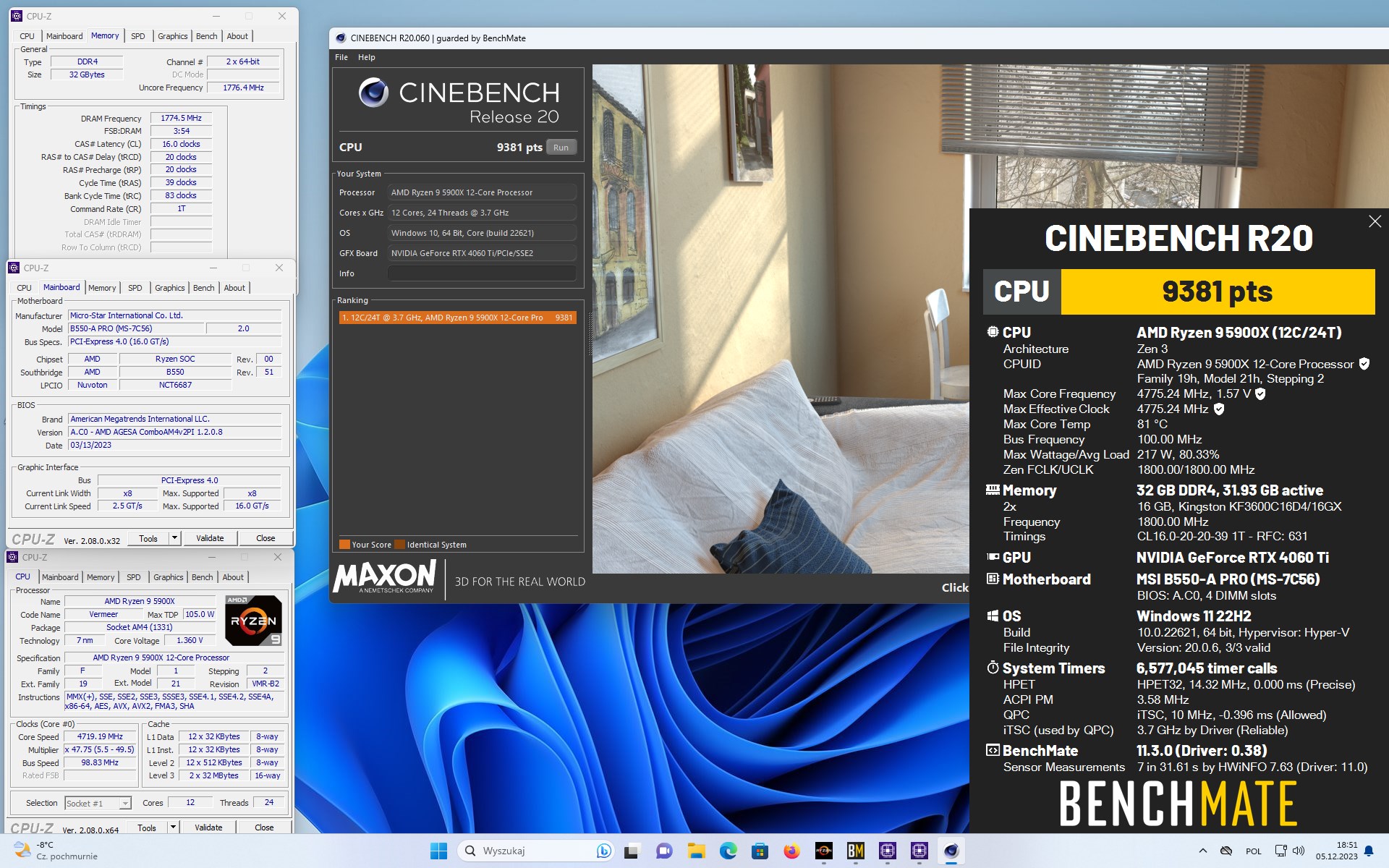The width and height of the screenshot is (1389, 868).
Task: Open Microsoft Store from the taskbar
Action: click(x=760, y=851)
